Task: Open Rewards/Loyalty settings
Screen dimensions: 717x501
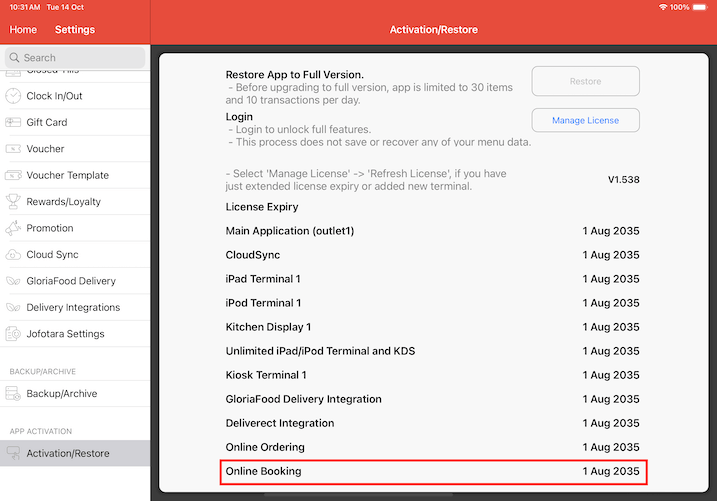Action: 75,202
